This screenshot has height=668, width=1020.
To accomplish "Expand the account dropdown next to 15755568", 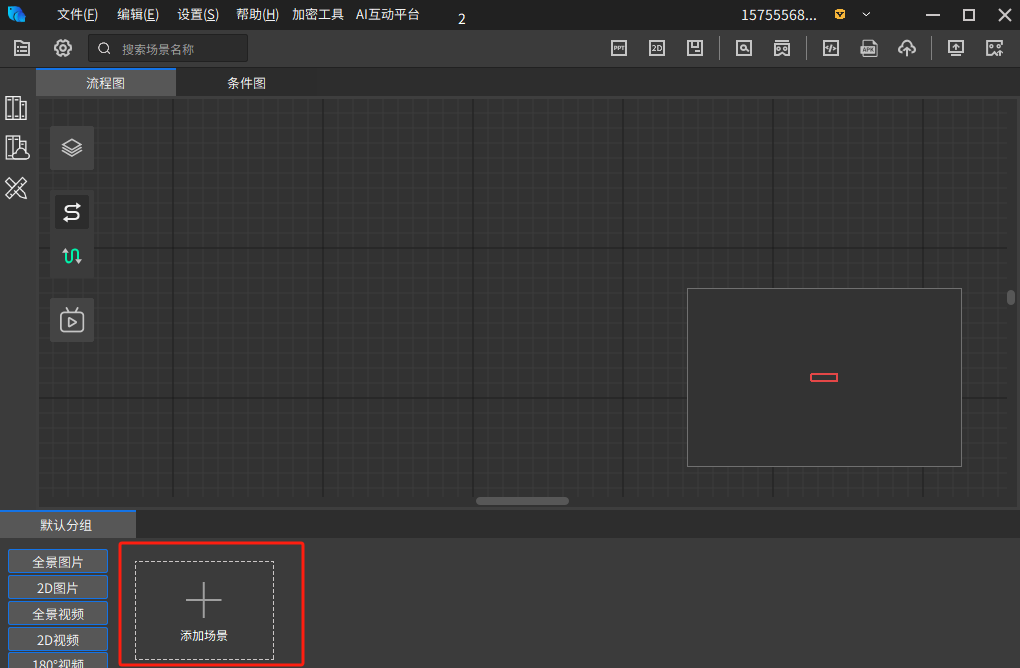I will (x=866, y=14).
